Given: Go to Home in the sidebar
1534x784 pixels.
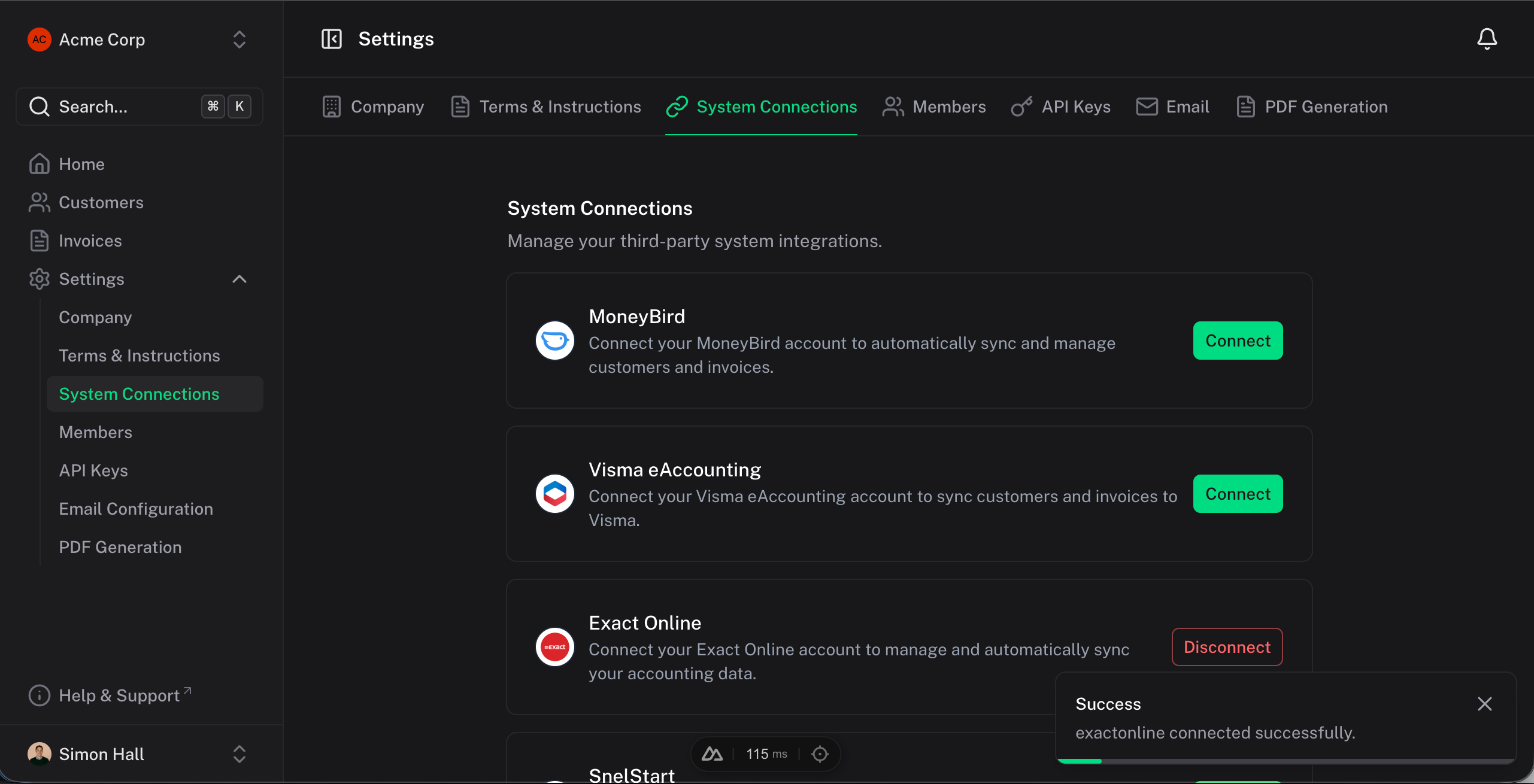Looking at the screenshot, I should click(140, 164).
